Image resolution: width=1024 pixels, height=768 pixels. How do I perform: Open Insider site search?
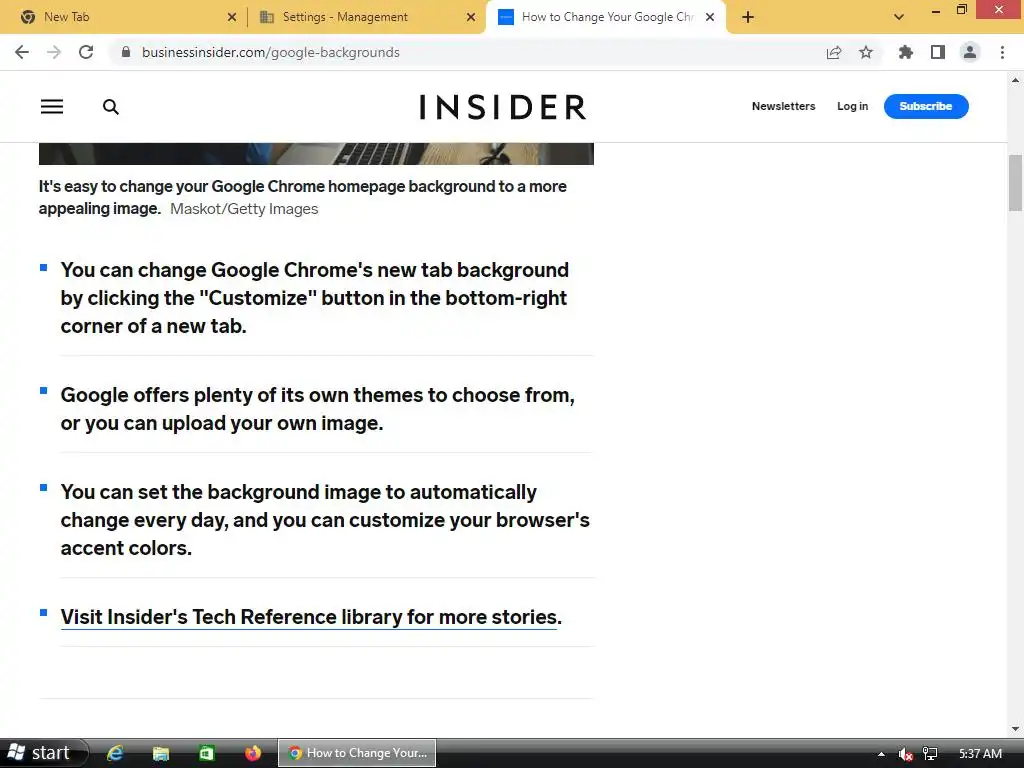pyautogui.click(x=111, y=106)
